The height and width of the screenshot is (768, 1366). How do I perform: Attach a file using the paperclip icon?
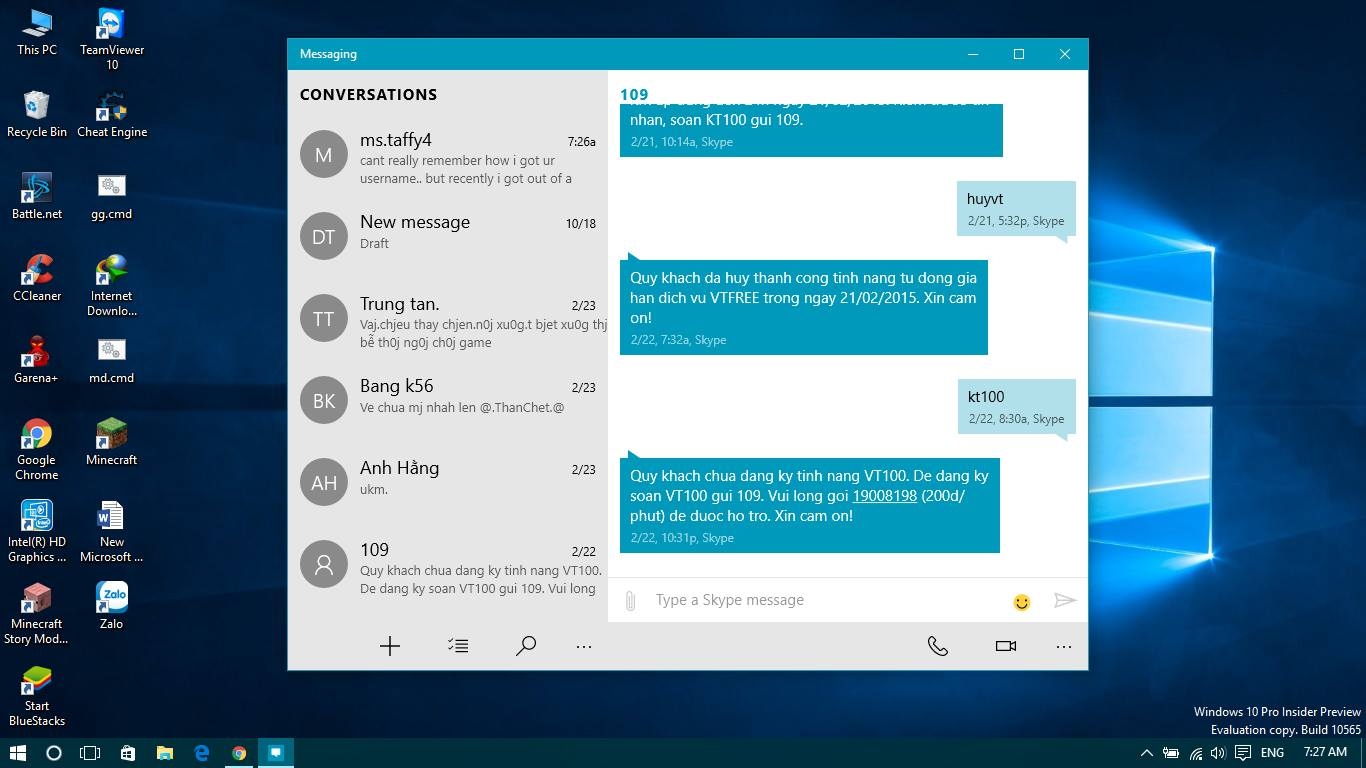630,600
